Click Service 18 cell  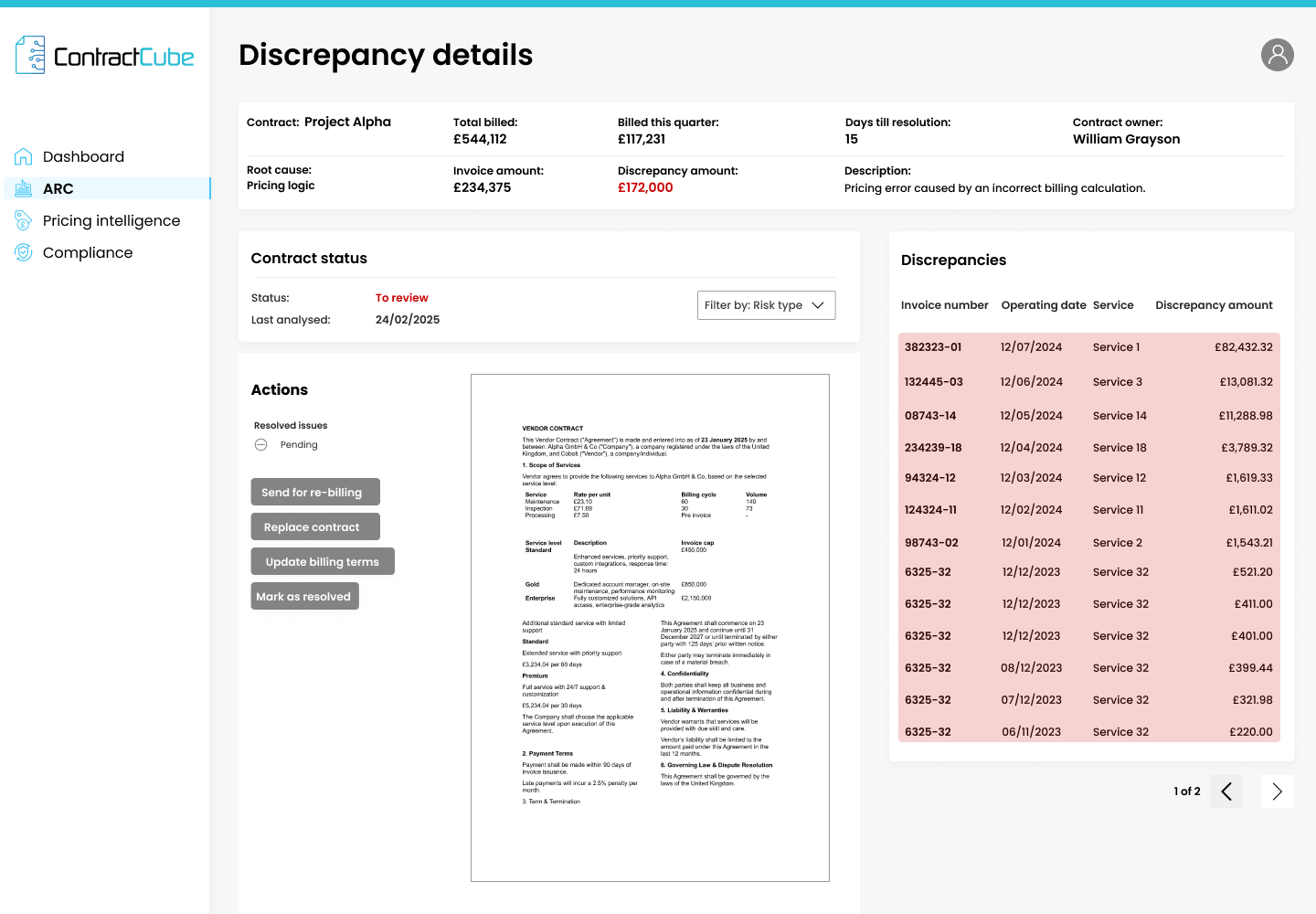coord(1120,448)
